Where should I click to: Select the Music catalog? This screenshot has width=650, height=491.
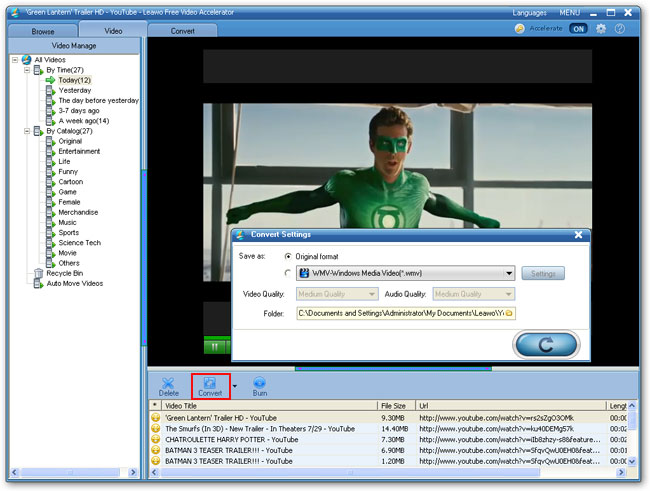coord(67,222)
